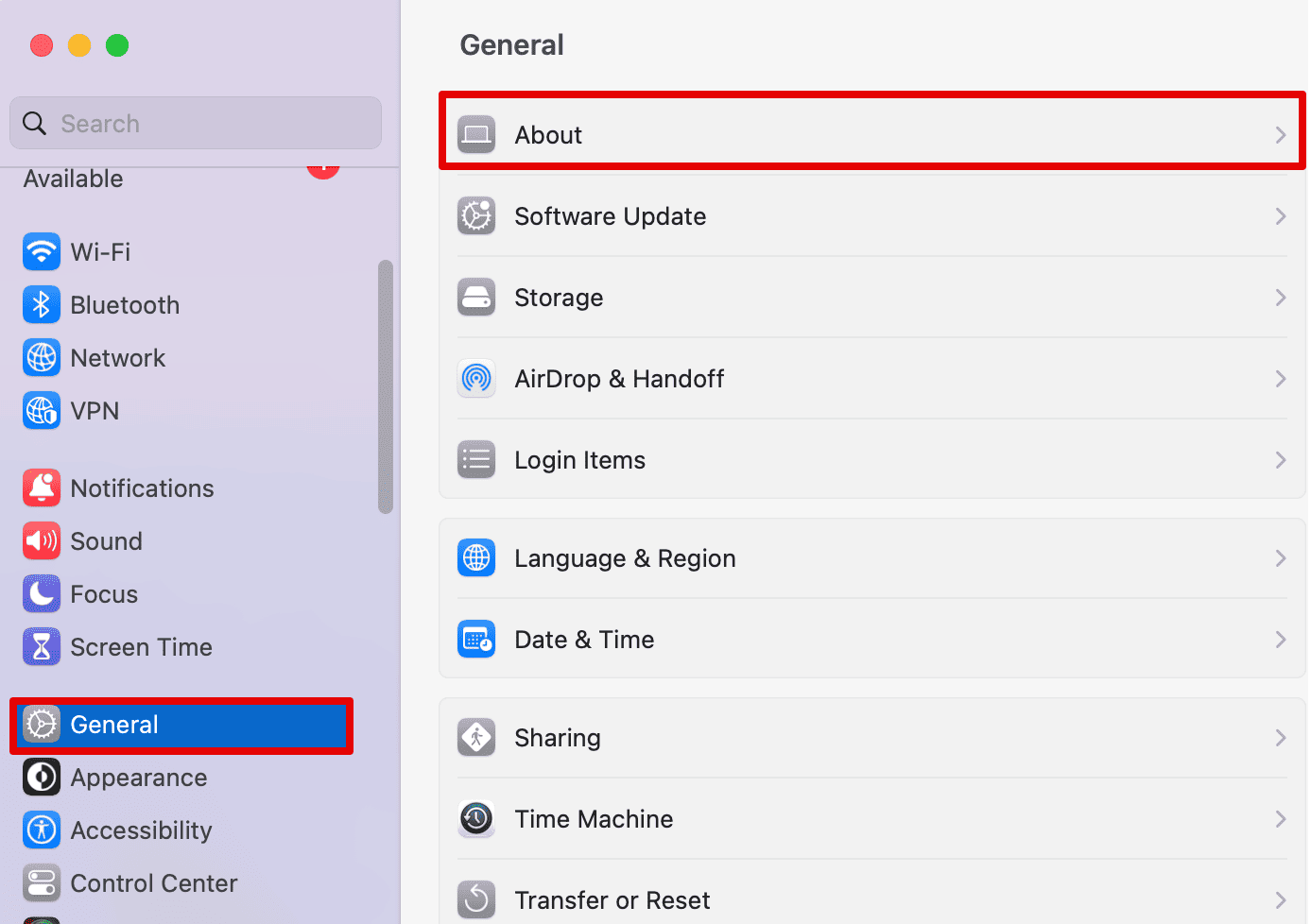Viewport: 1311px width, 924px height.
Task: Open Network settings
Action: coord(118,357)
